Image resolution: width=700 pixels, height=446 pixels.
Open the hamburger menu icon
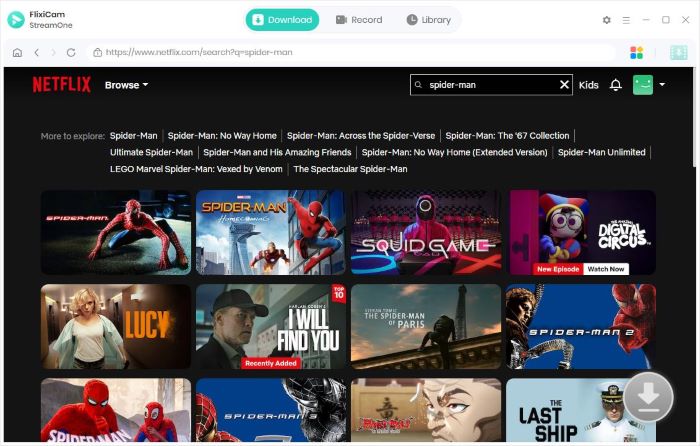626,20
